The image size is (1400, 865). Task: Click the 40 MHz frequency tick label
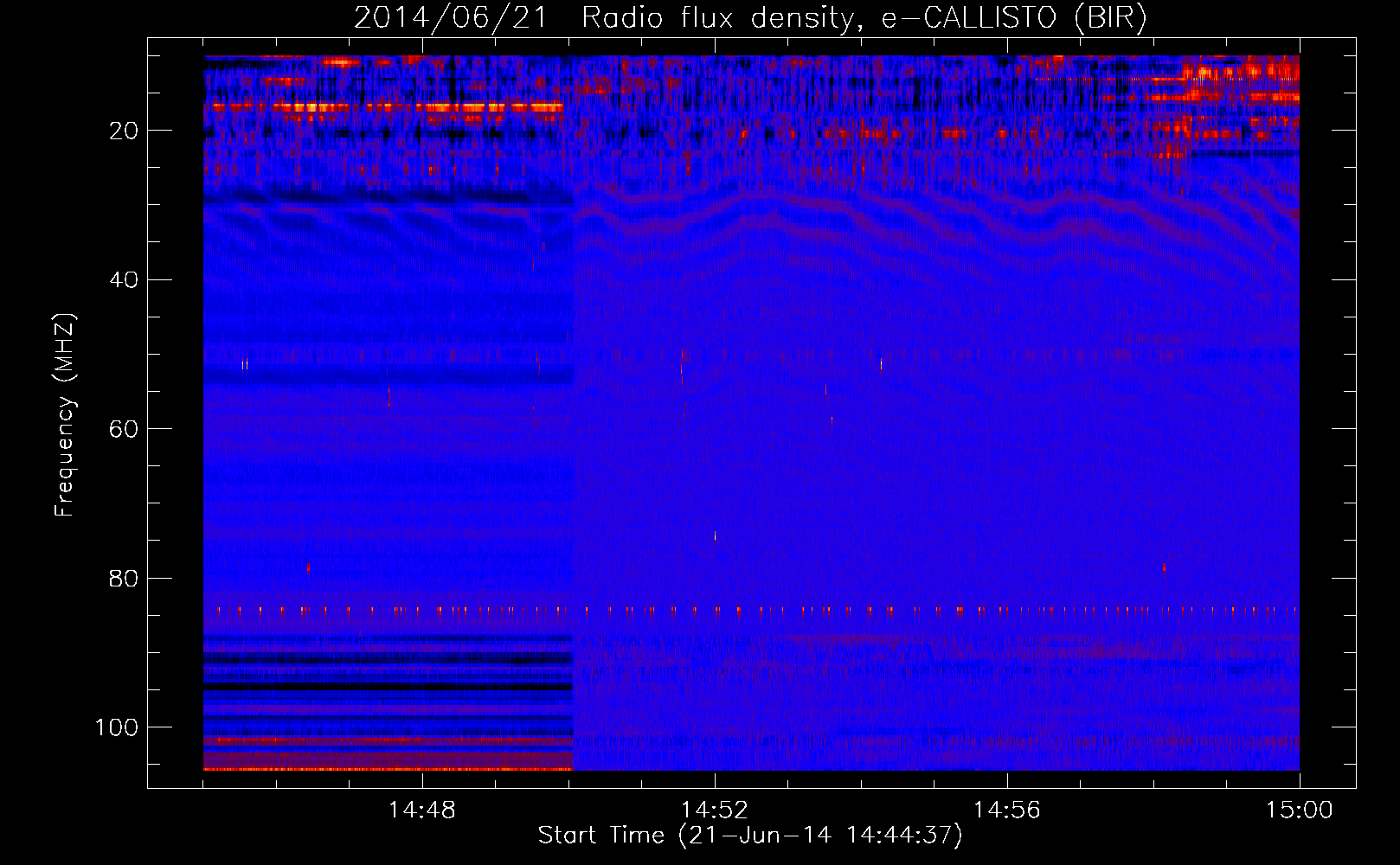(x=125, y=280)
